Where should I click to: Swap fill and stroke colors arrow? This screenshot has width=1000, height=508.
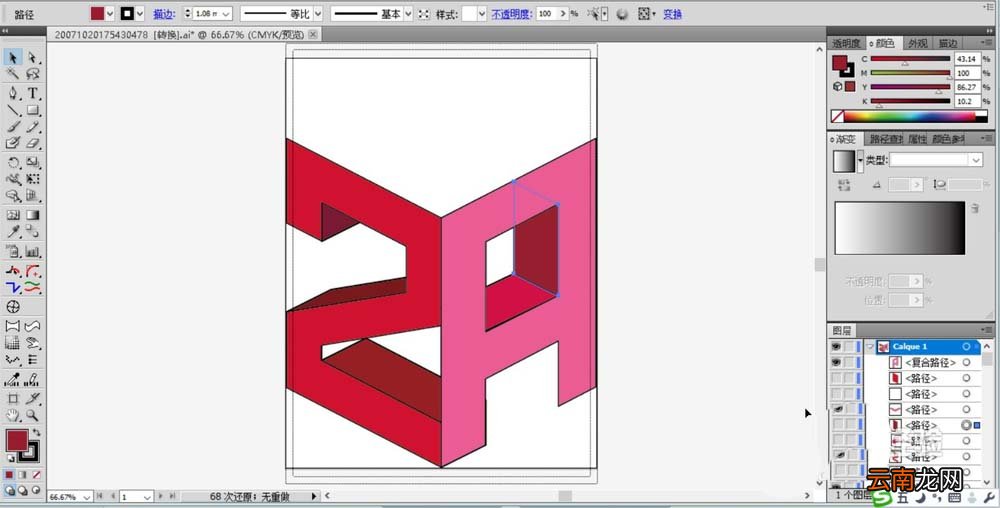point(36,433)
